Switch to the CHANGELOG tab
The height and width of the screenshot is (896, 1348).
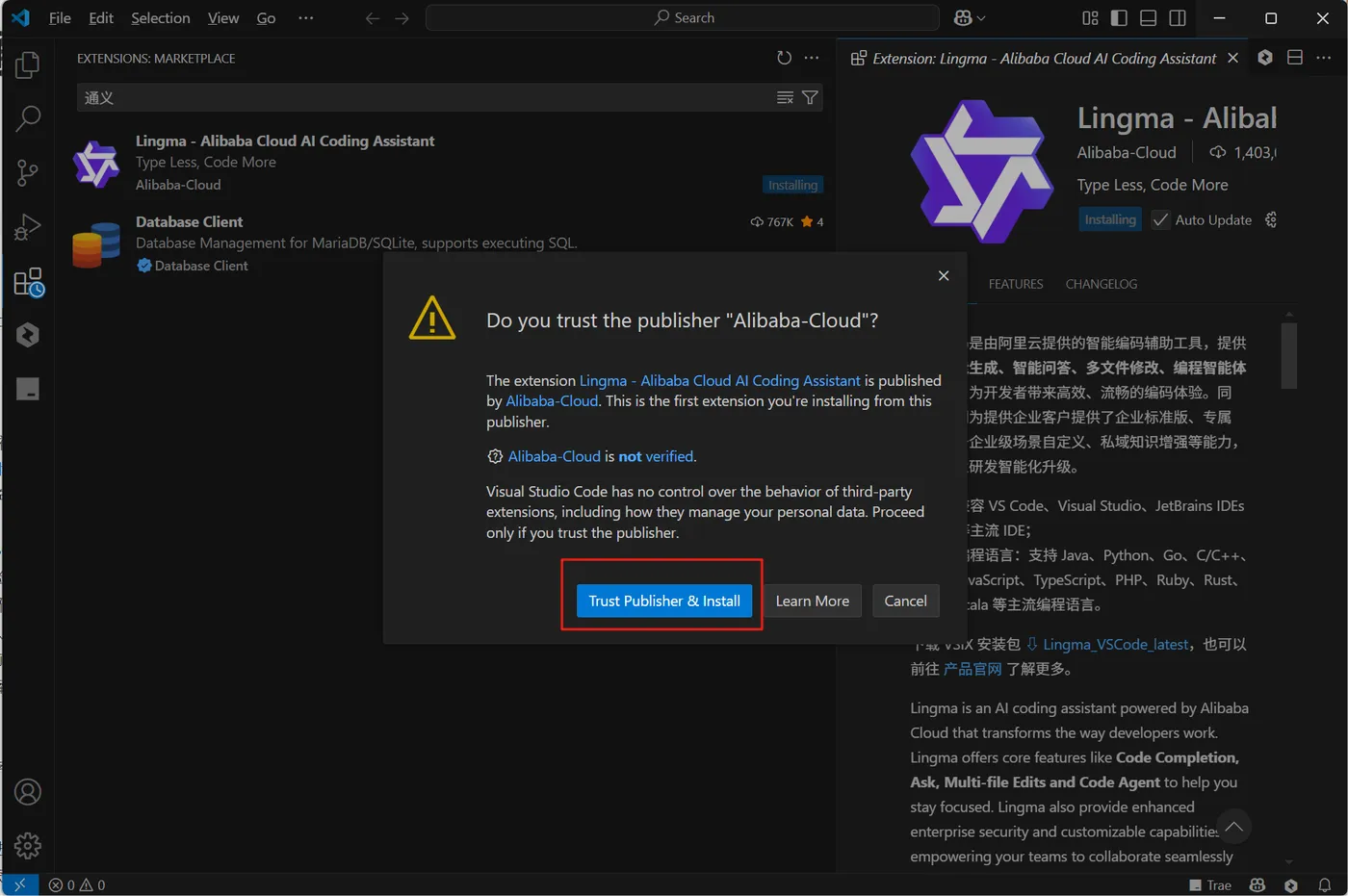(x=1102, y=284)
